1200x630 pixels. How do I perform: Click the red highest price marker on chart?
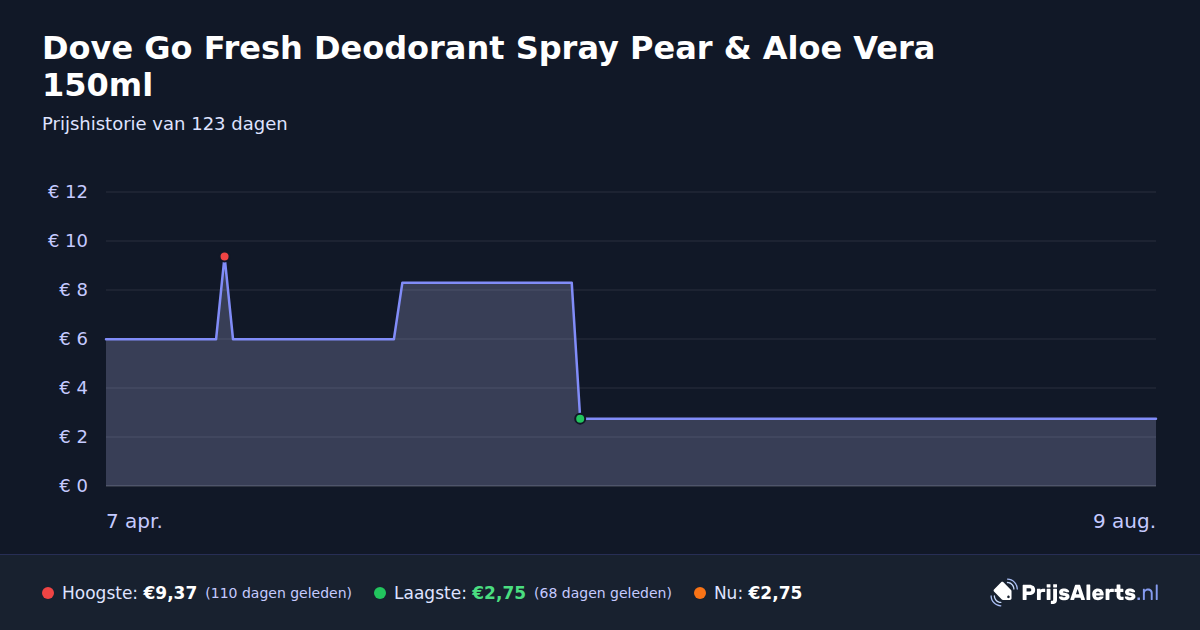224,257
